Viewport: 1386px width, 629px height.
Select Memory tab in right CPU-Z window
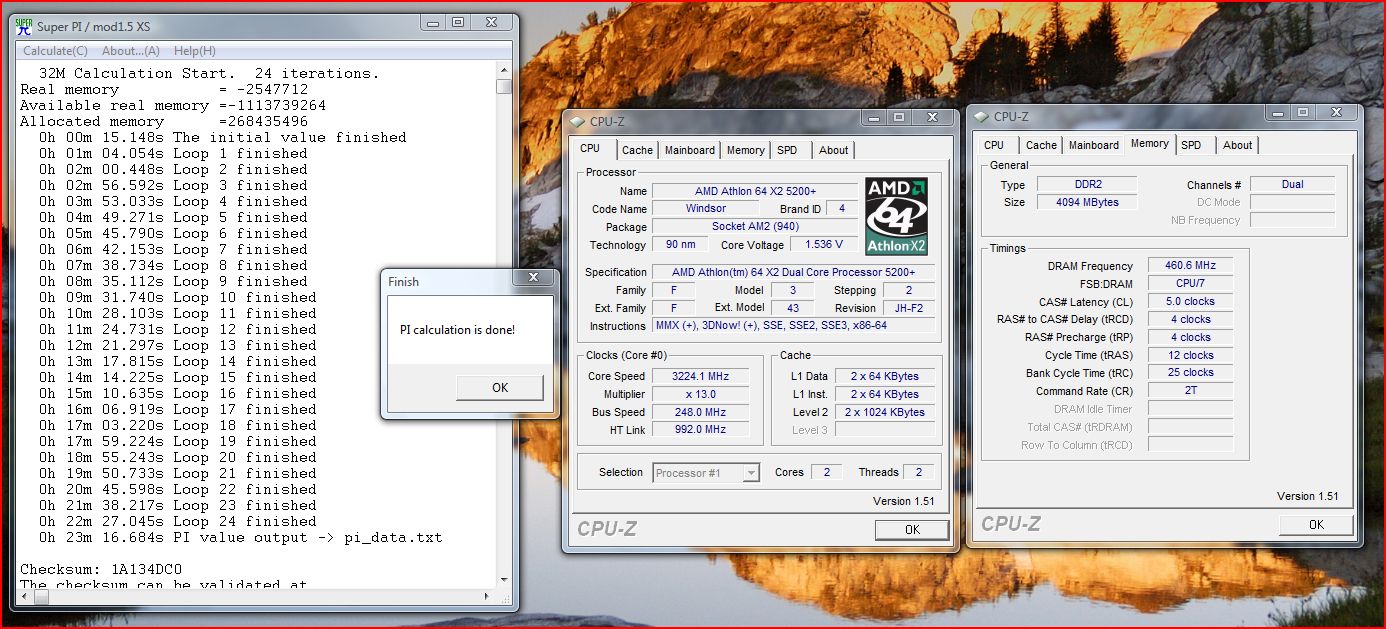[x=1150, y=143]
